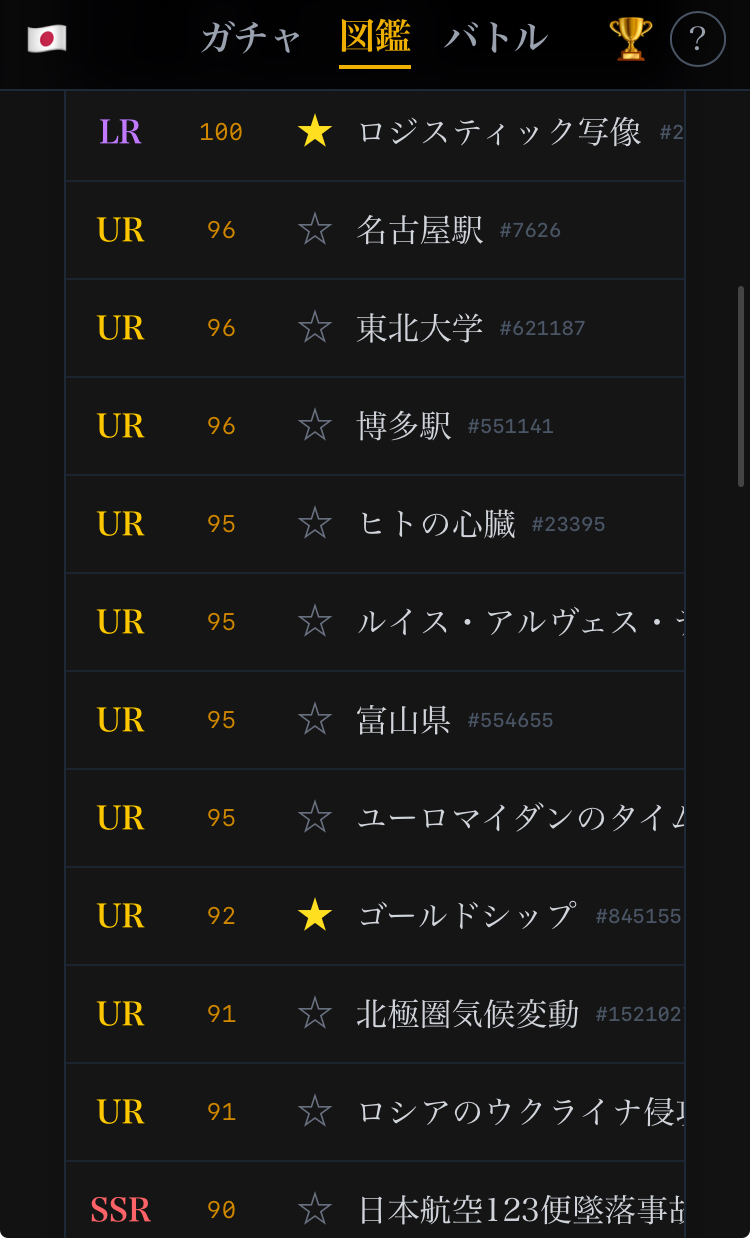Click the question mark help button
This screenshot has width=750, height=1238.
(697, 39)
